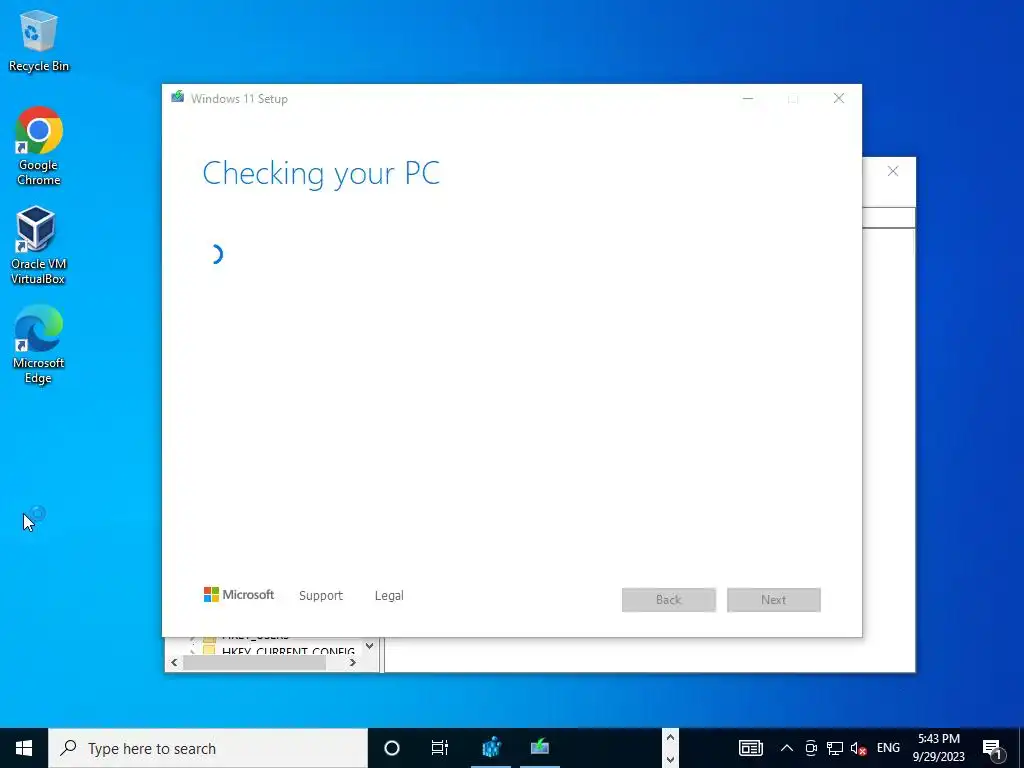The image size is (1024, 768).
Task: Select HKEY_CURRENT_CONFIG in Registry Editor
Action: (288, 650)
